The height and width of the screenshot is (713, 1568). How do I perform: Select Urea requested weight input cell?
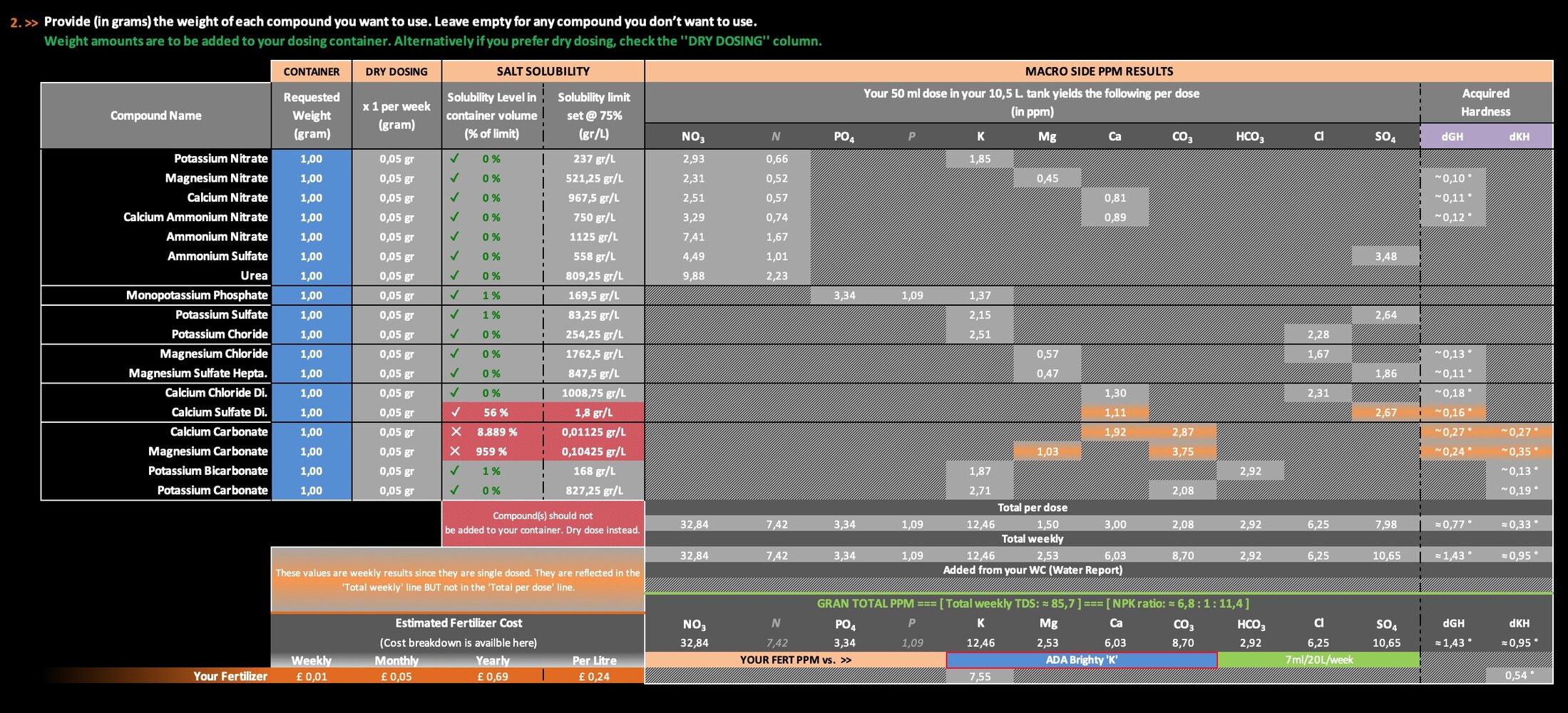(312, 276)
